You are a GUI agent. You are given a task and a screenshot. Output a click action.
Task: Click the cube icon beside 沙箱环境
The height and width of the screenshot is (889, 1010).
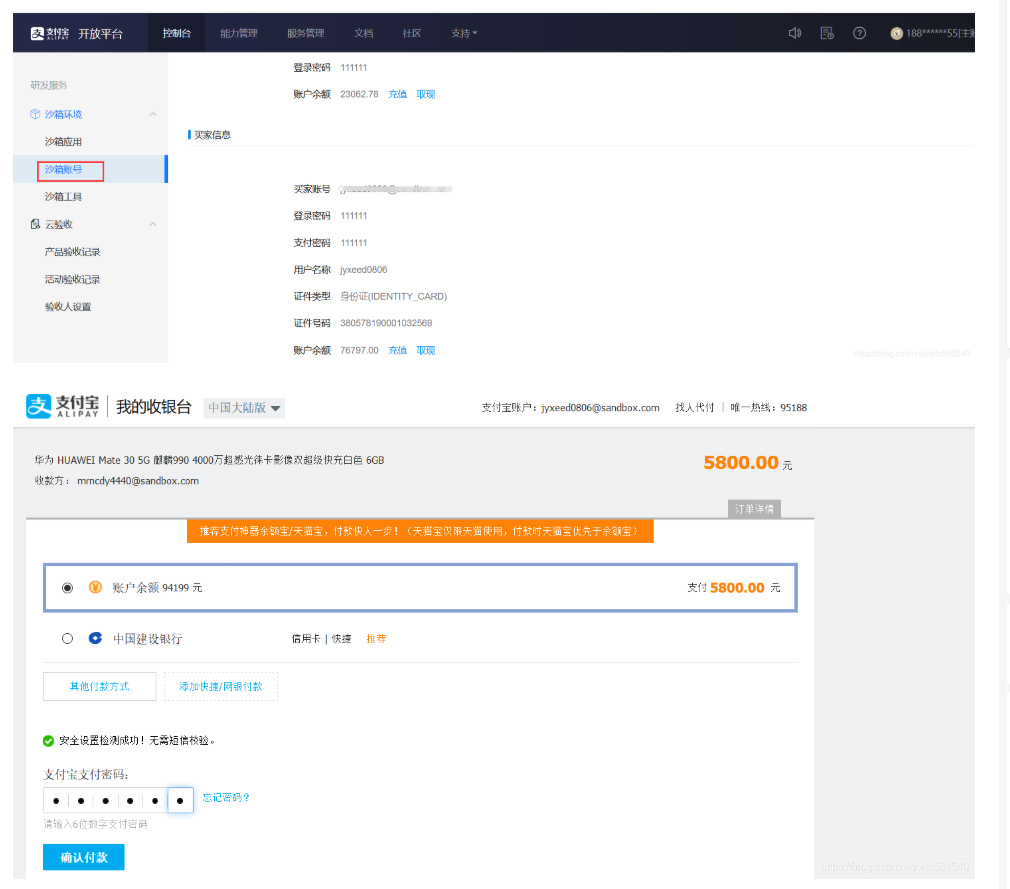coord(35,114)
